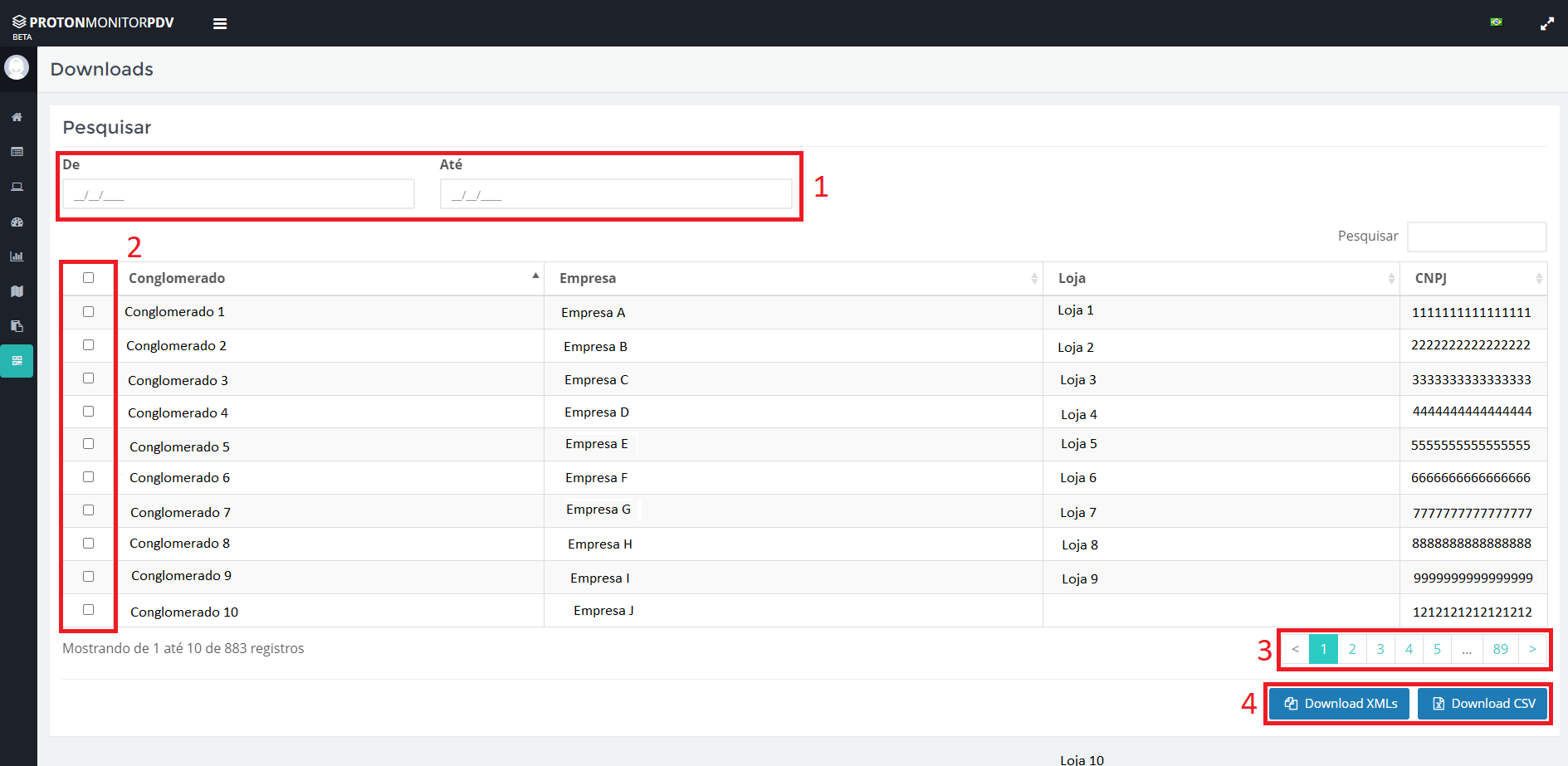This screenshot has width=1568, height=766.
Task: Click the next page arrow
Action: pyautogui.click(x=1532, y=649)
